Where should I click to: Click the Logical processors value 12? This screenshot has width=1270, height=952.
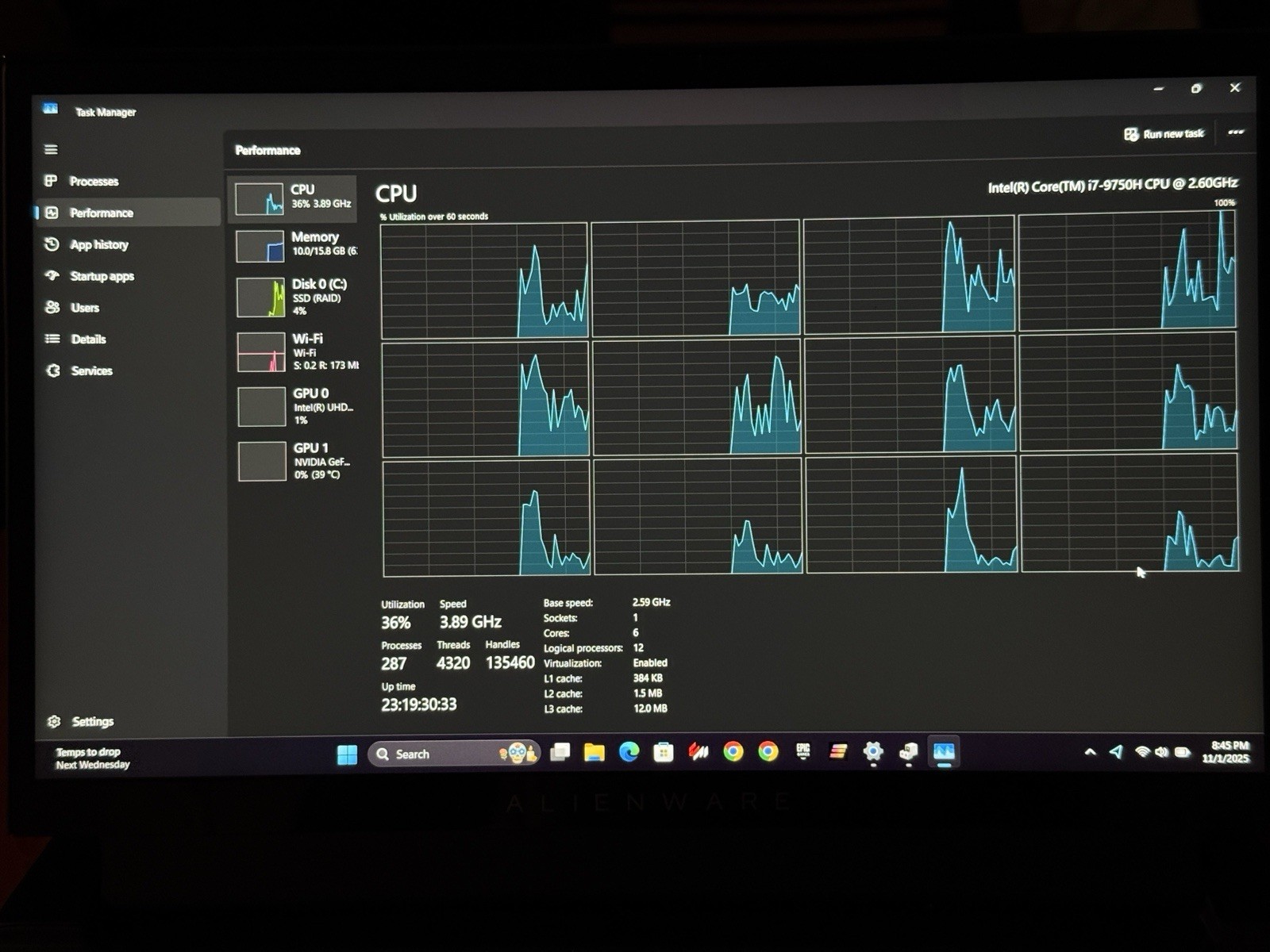(x=638, y=648)
